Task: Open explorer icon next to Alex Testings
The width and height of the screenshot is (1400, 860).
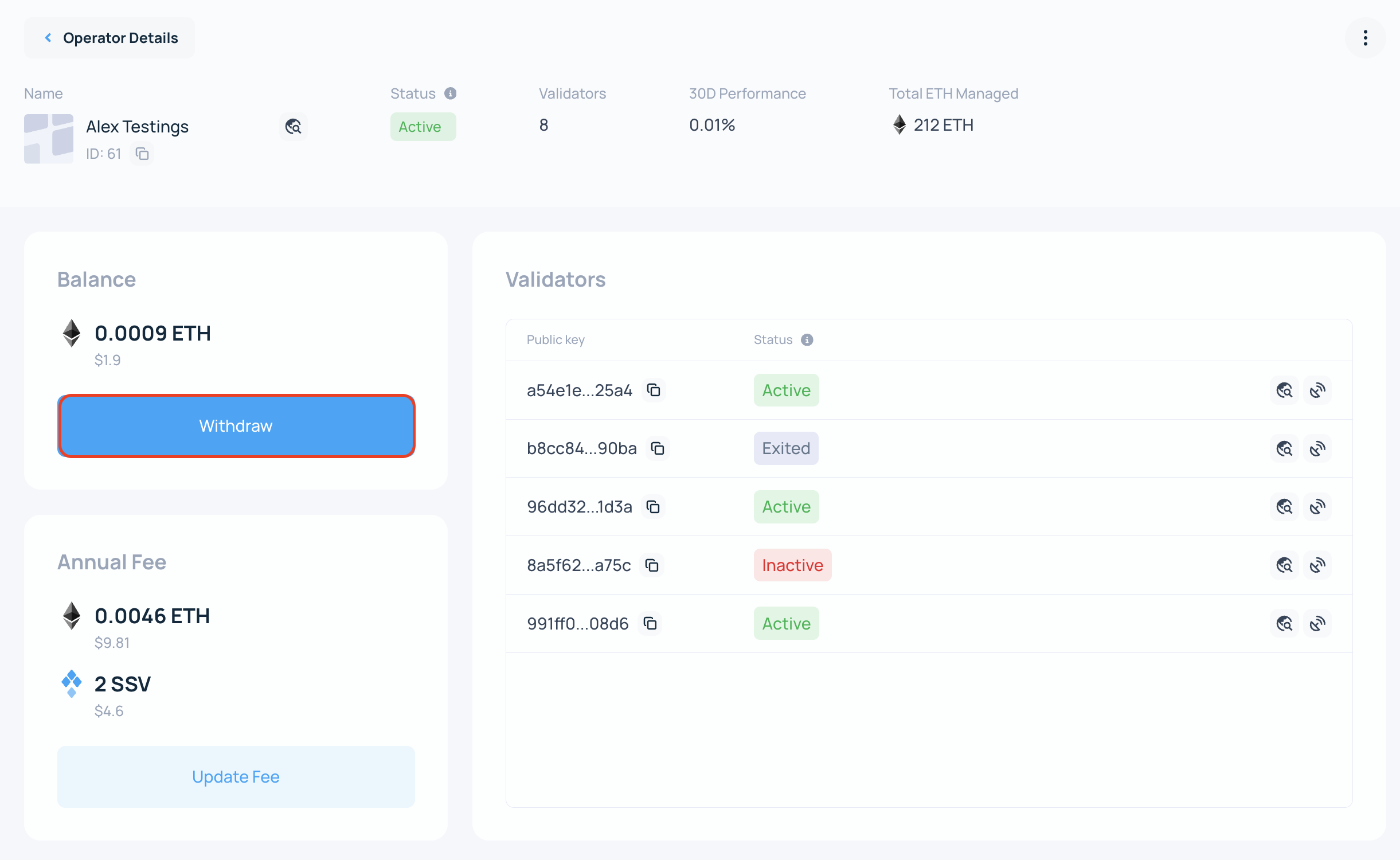Action: (293, 126)
